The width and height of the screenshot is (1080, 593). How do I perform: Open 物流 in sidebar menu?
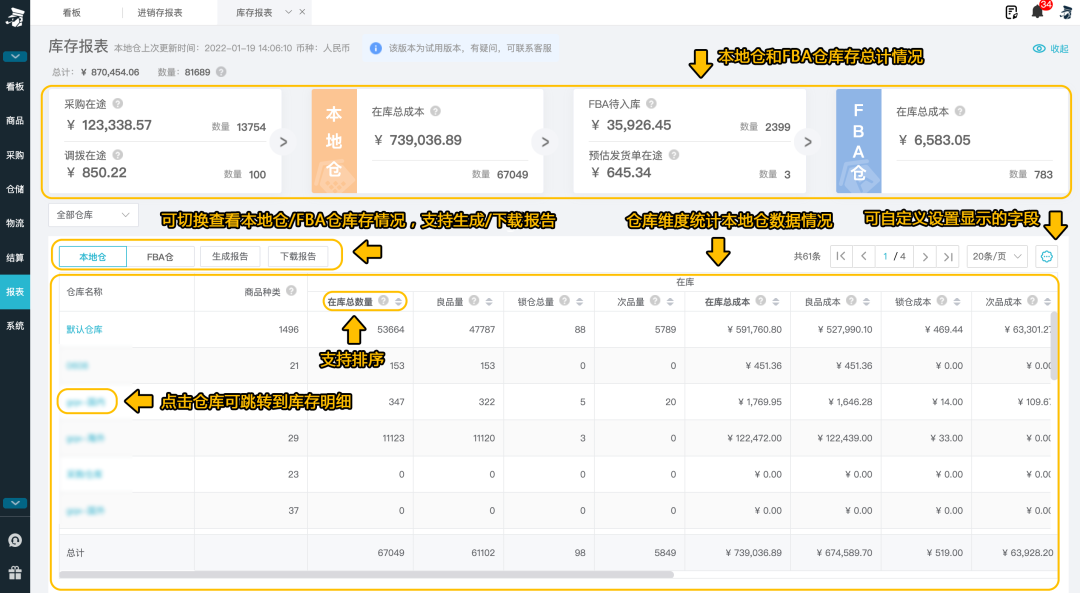coord(15,223)
